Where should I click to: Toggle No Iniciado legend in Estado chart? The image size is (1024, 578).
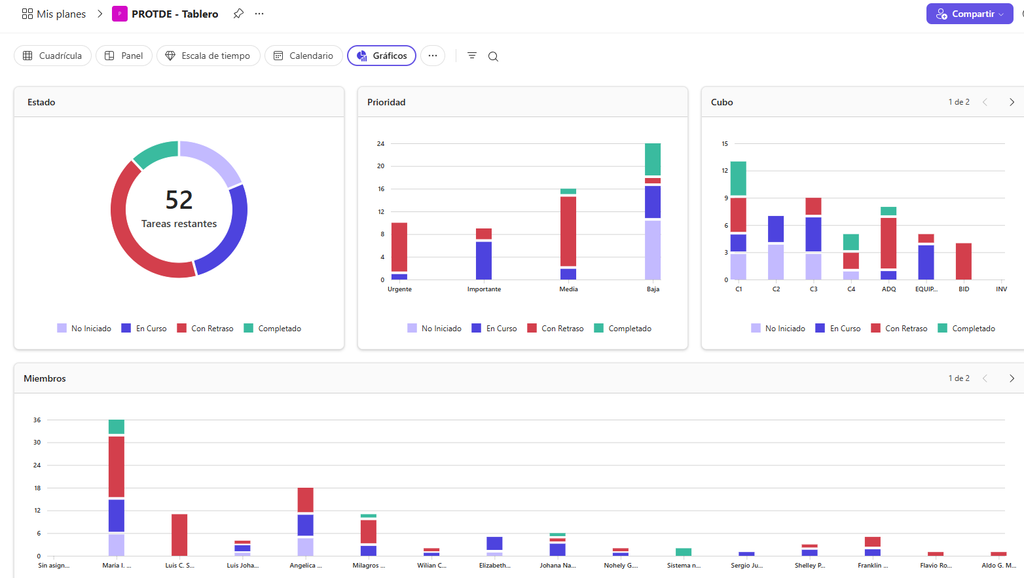pyautogui.click(x=84, y=329)
